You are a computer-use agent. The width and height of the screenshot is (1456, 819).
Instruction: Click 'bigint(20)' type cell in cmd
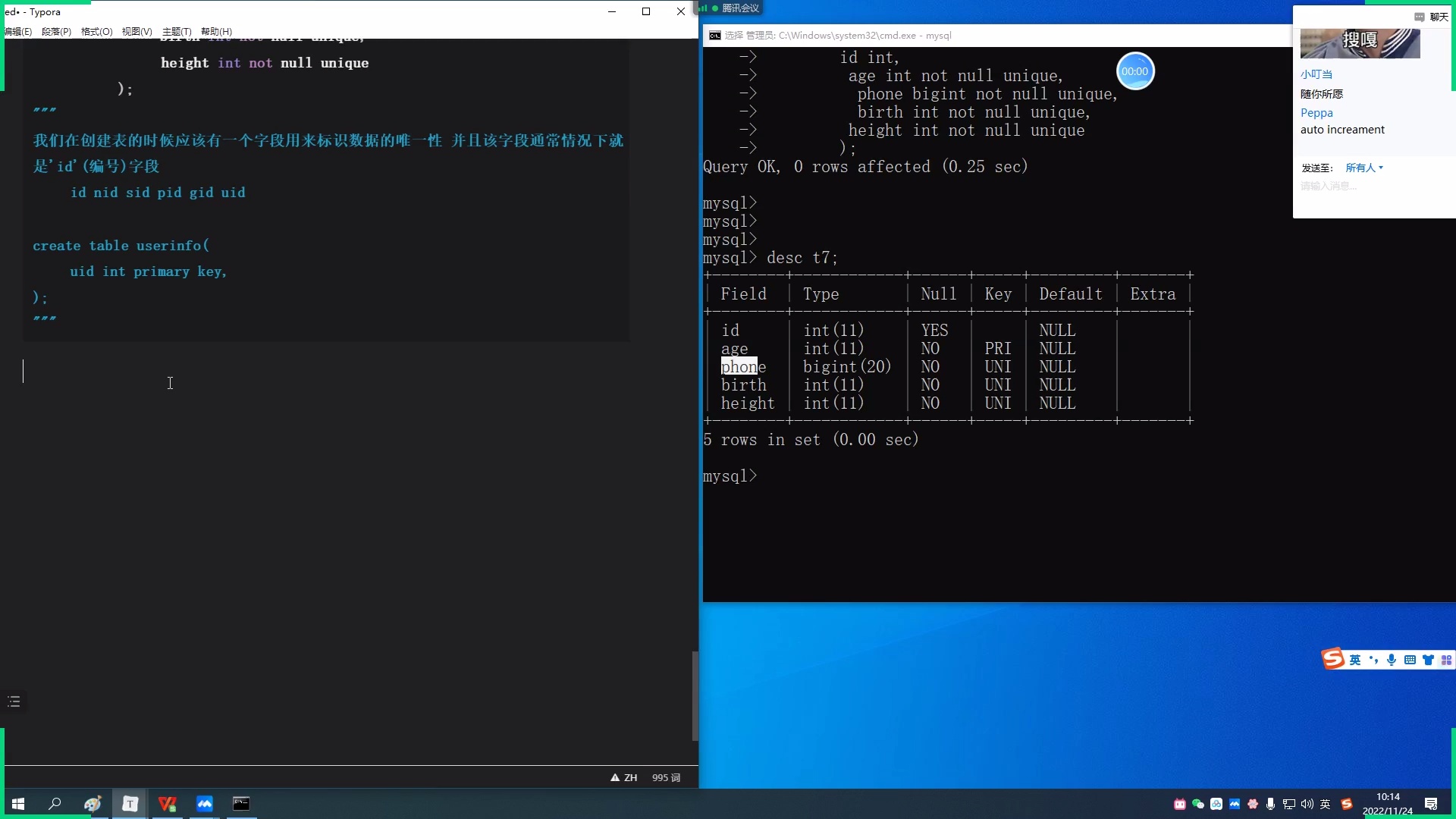pyautogui.click(x=847, y=367)
